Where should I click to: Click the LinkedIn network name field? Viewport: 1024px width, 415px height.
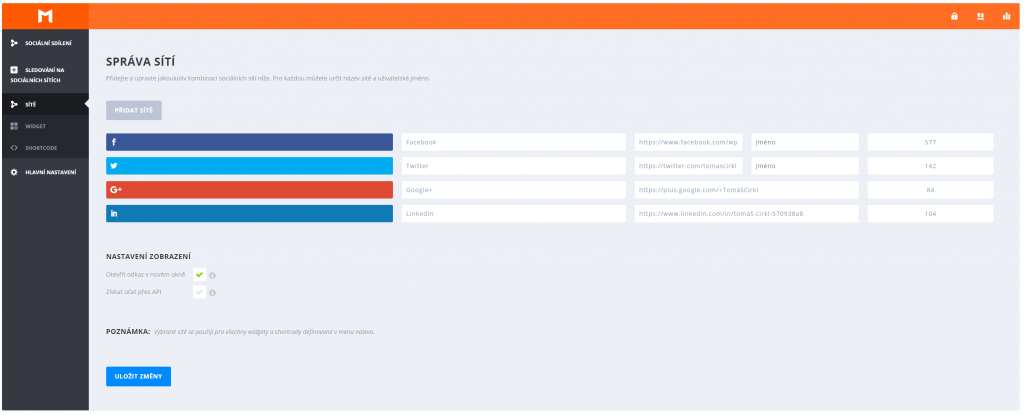(513, 214)
